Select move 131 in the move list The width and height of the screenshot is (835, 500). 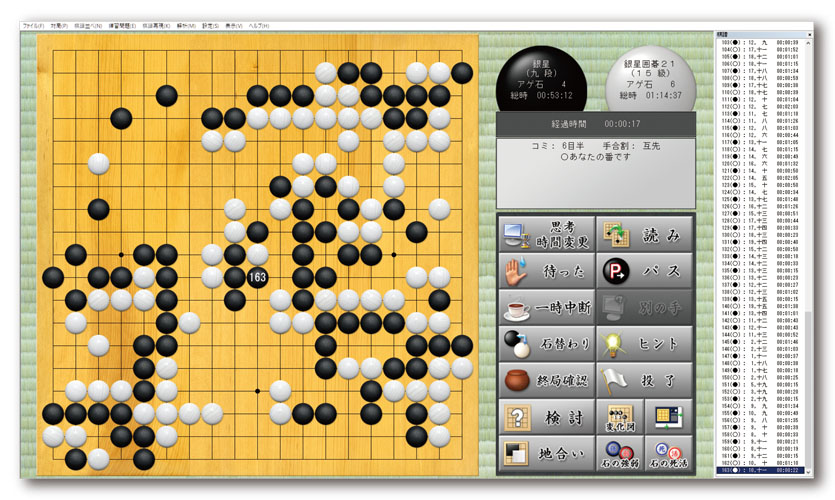pyautogui.click(x=760, y=242)
